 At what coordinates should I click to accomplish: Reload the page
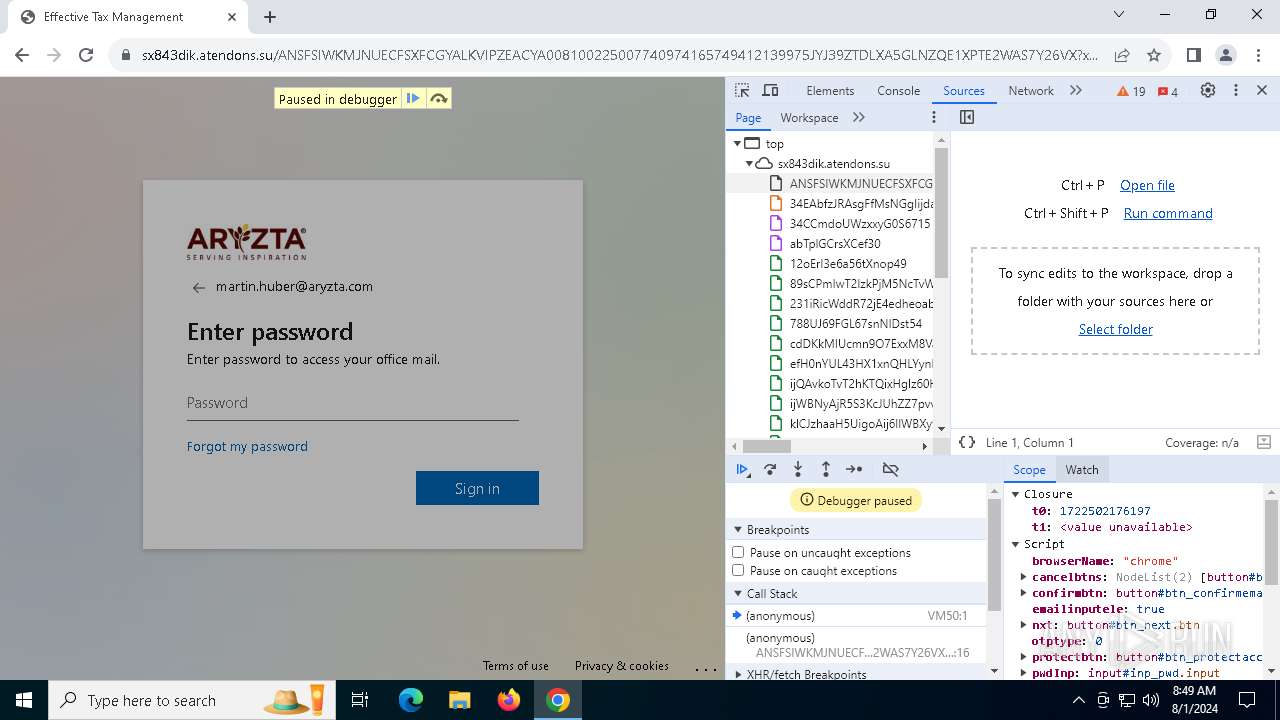coord(86,55)
